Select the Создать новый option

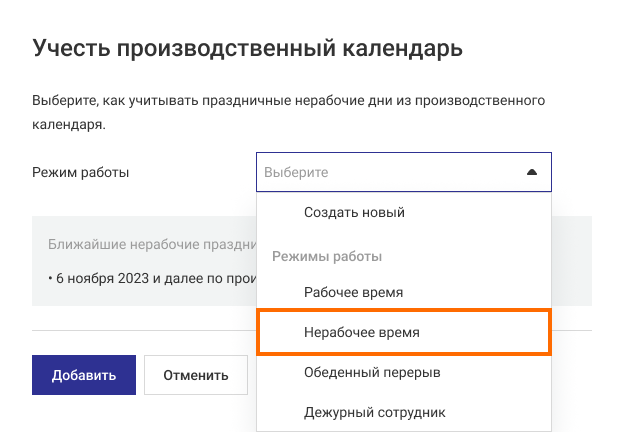pos(354,213)
